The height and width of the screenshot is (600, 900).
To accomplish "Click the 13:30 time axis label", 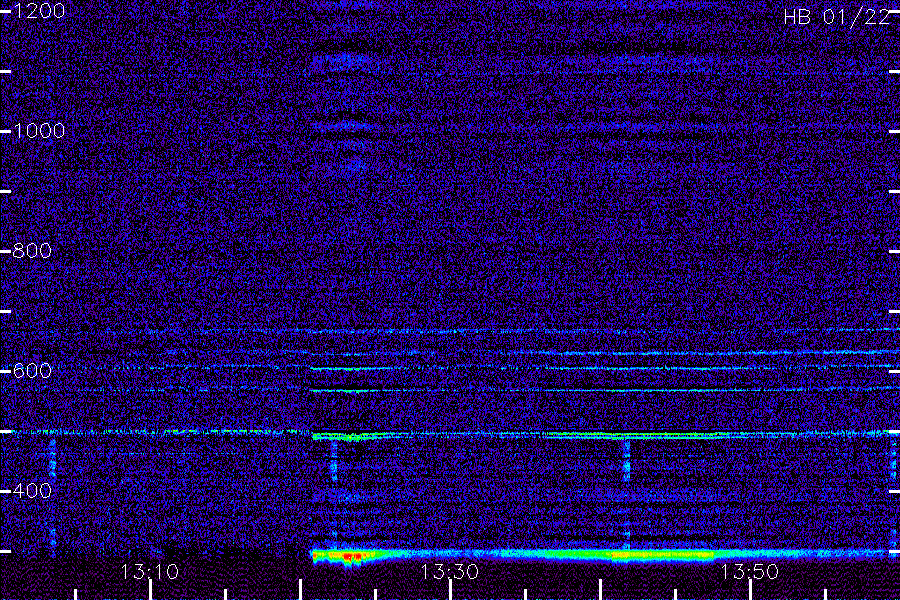I will pyautogui.click(x=449, y=572).
